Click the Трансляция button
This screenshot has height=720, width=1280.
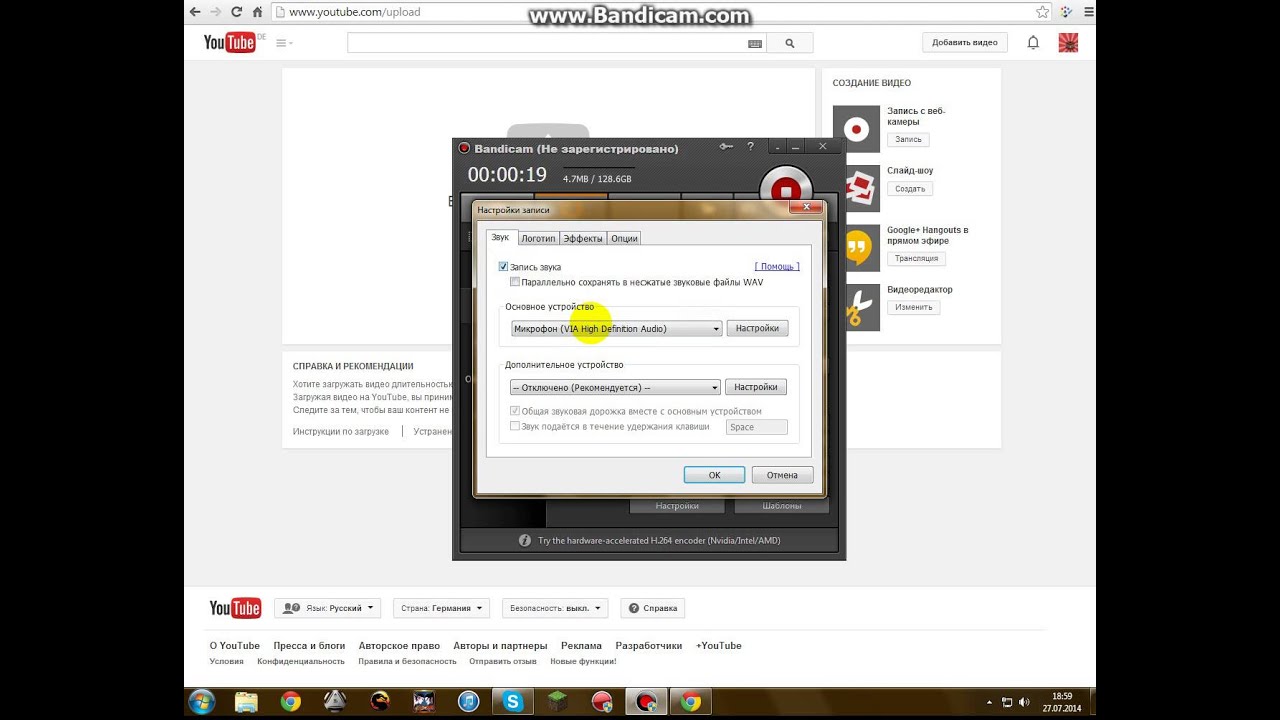[916, 258]
